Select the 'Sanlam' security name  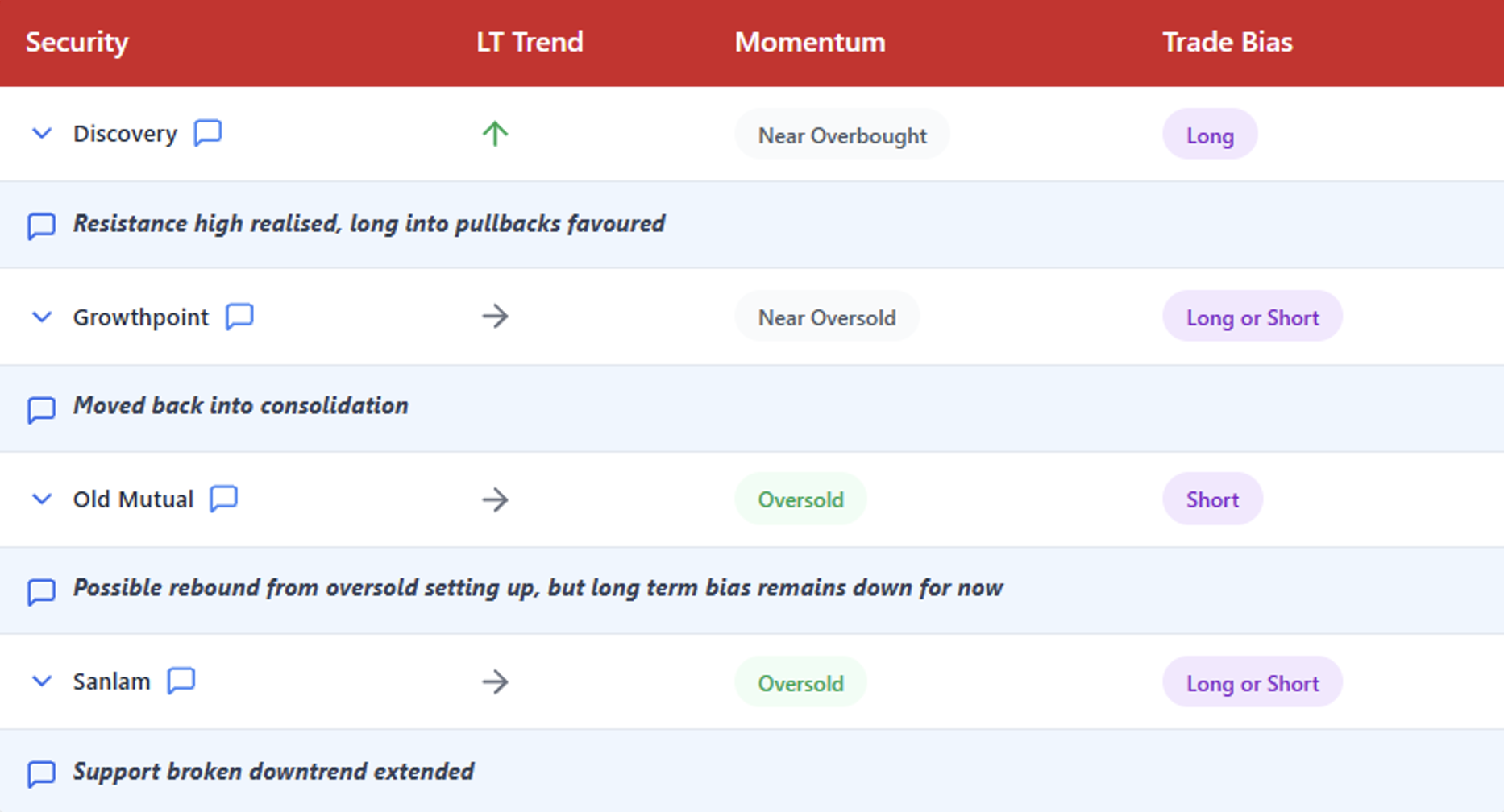[111, 681]
